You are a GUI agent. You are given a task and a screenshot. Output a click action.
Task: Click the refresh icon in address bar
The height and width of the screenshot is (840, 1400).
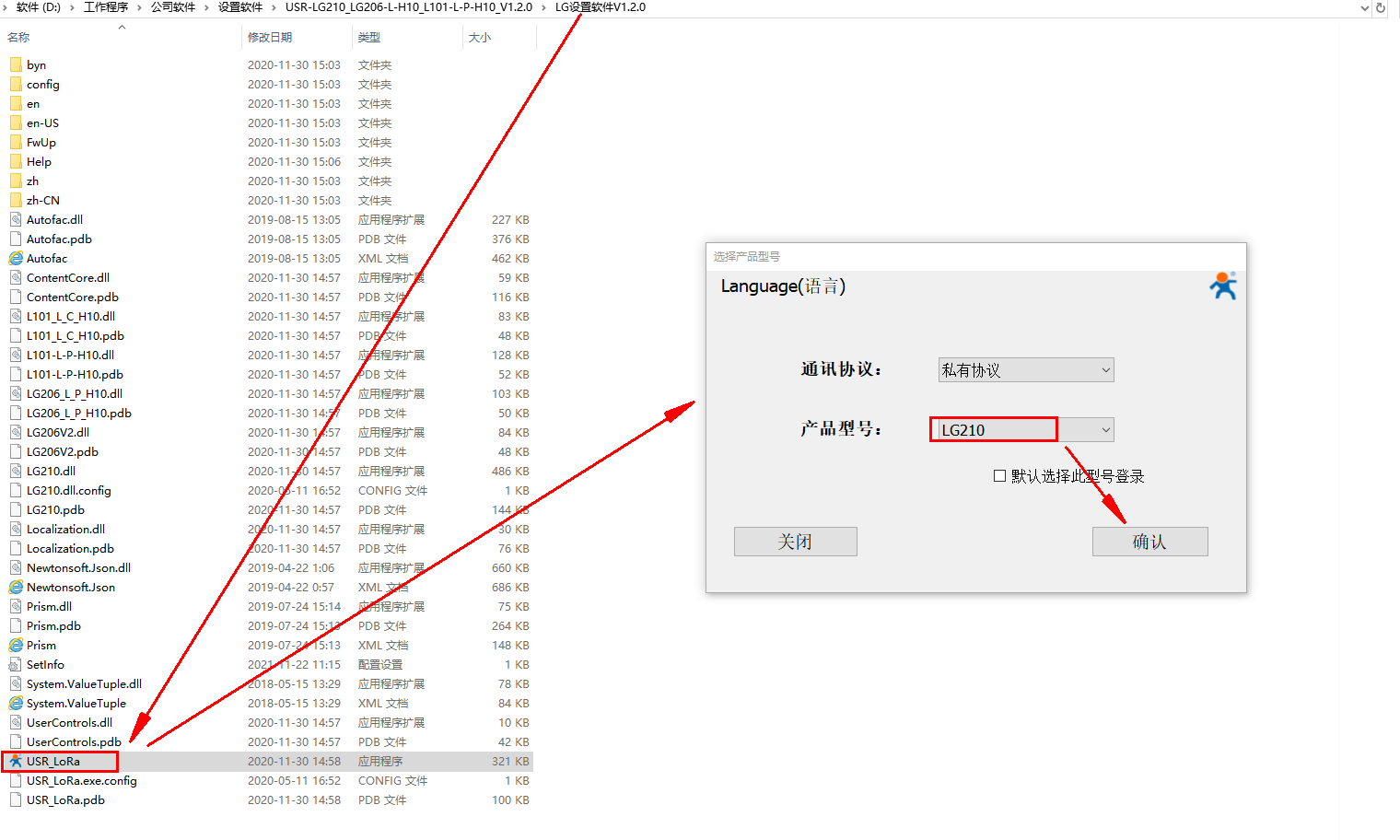point(1381,7)
